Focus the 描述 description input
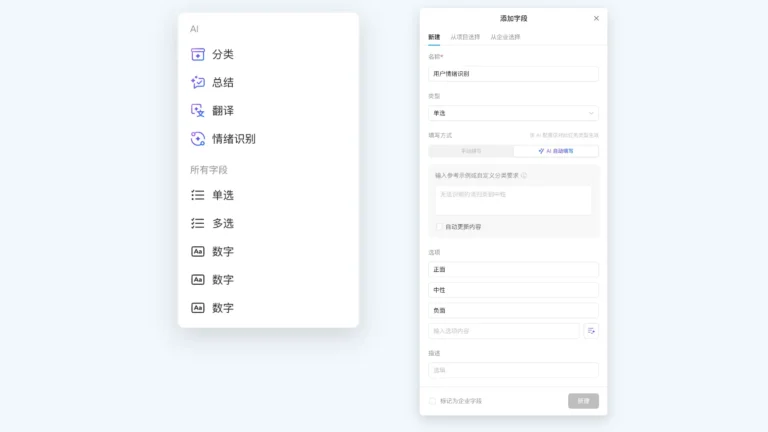This screenshot has height=432, width=768. pos(513,370)
